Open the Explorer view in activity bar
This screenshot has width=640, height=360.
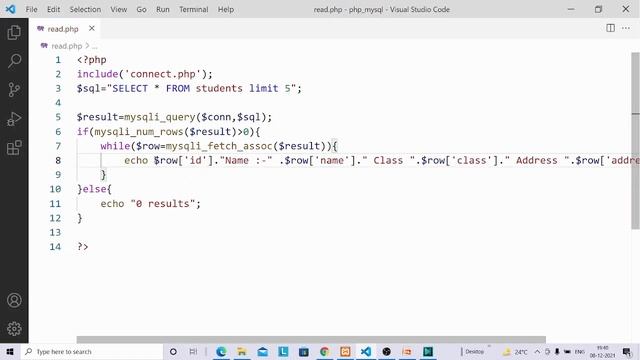tap(14, 32)
